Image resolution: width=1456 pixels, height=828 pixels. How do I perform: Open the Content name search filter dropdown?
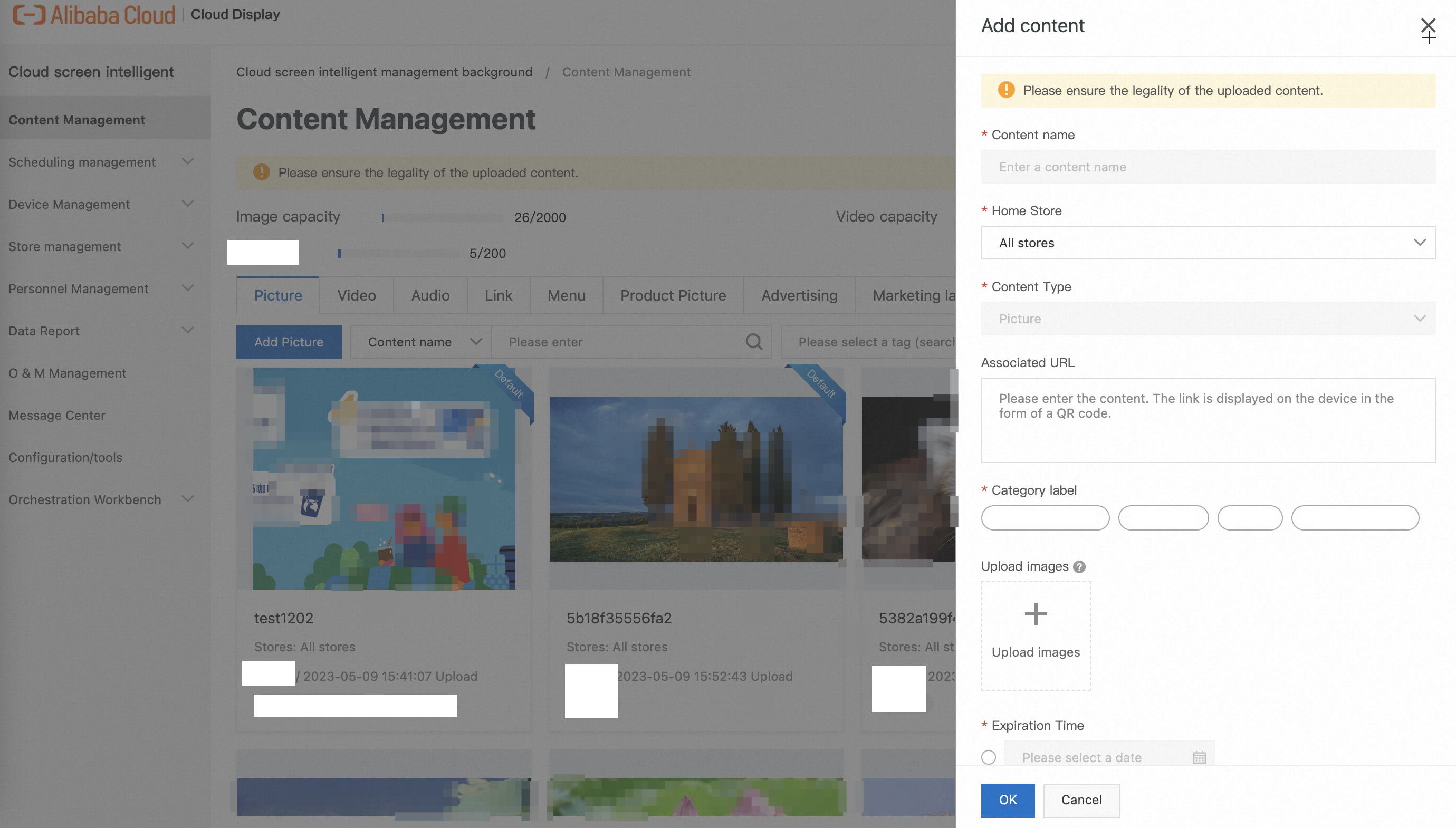(421, 342)
